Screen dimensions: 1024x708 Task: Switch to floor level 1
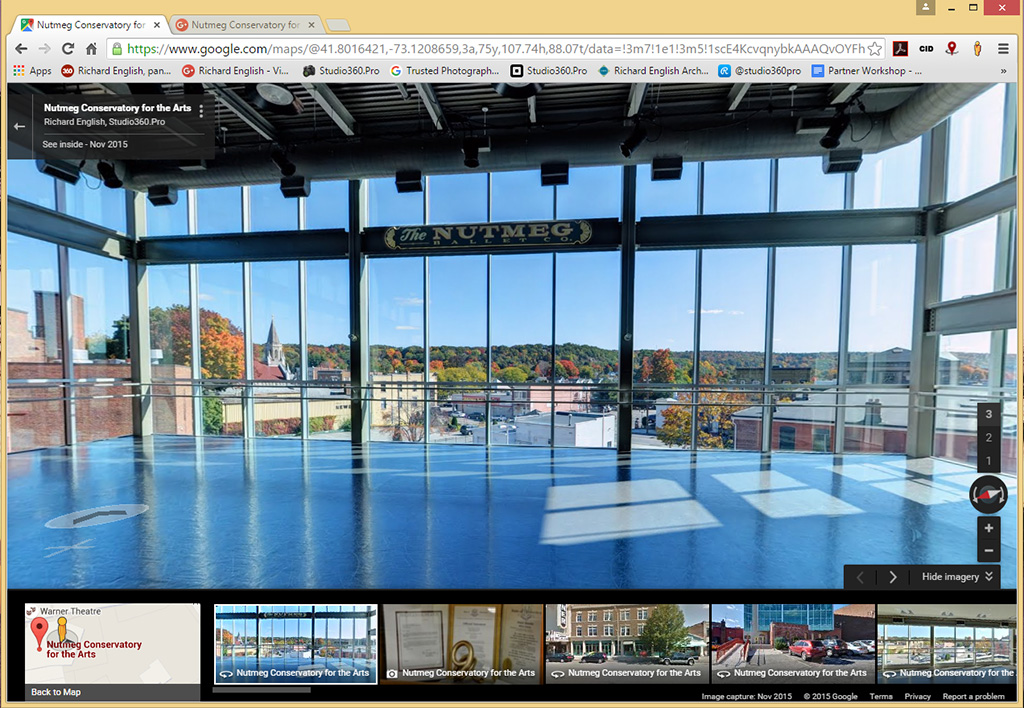click(x=989, y=460)
